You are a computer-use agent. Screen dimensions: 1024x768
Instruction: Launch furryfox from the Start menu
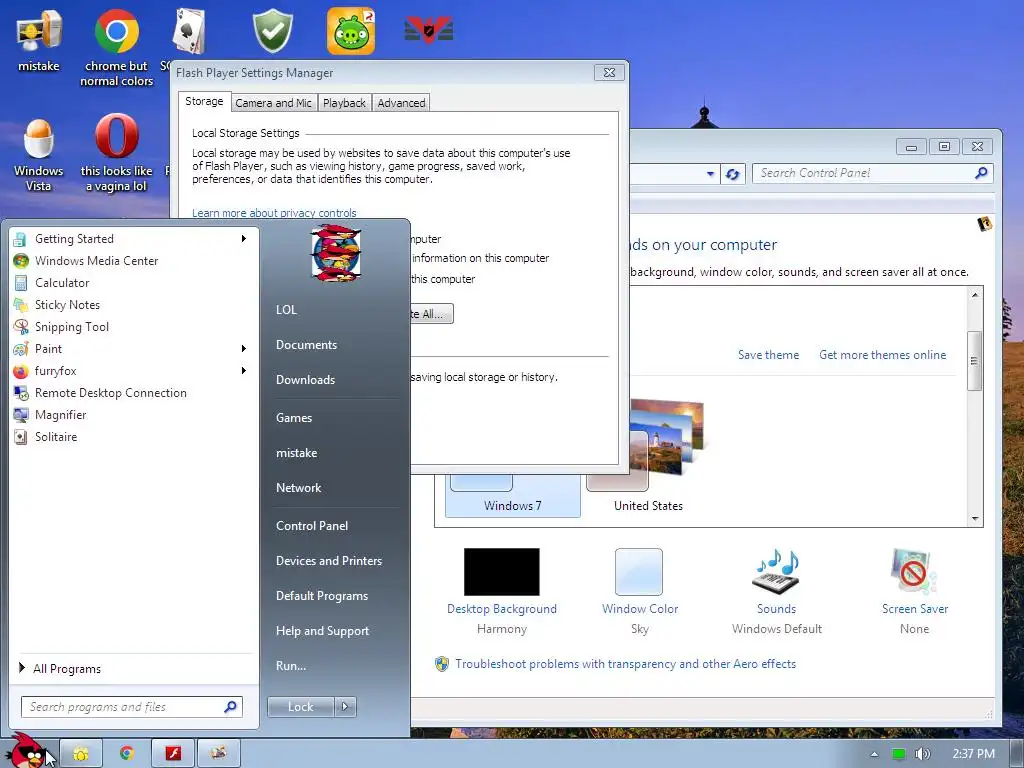coord(131,371)
